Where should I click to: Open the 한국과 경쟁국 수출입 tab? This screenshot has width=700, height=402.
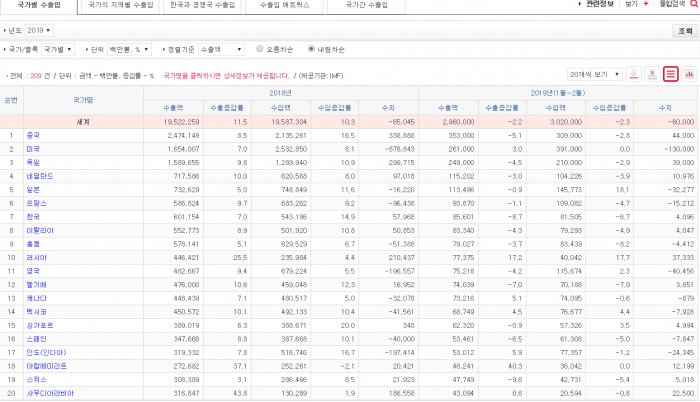tap(204, 6)
